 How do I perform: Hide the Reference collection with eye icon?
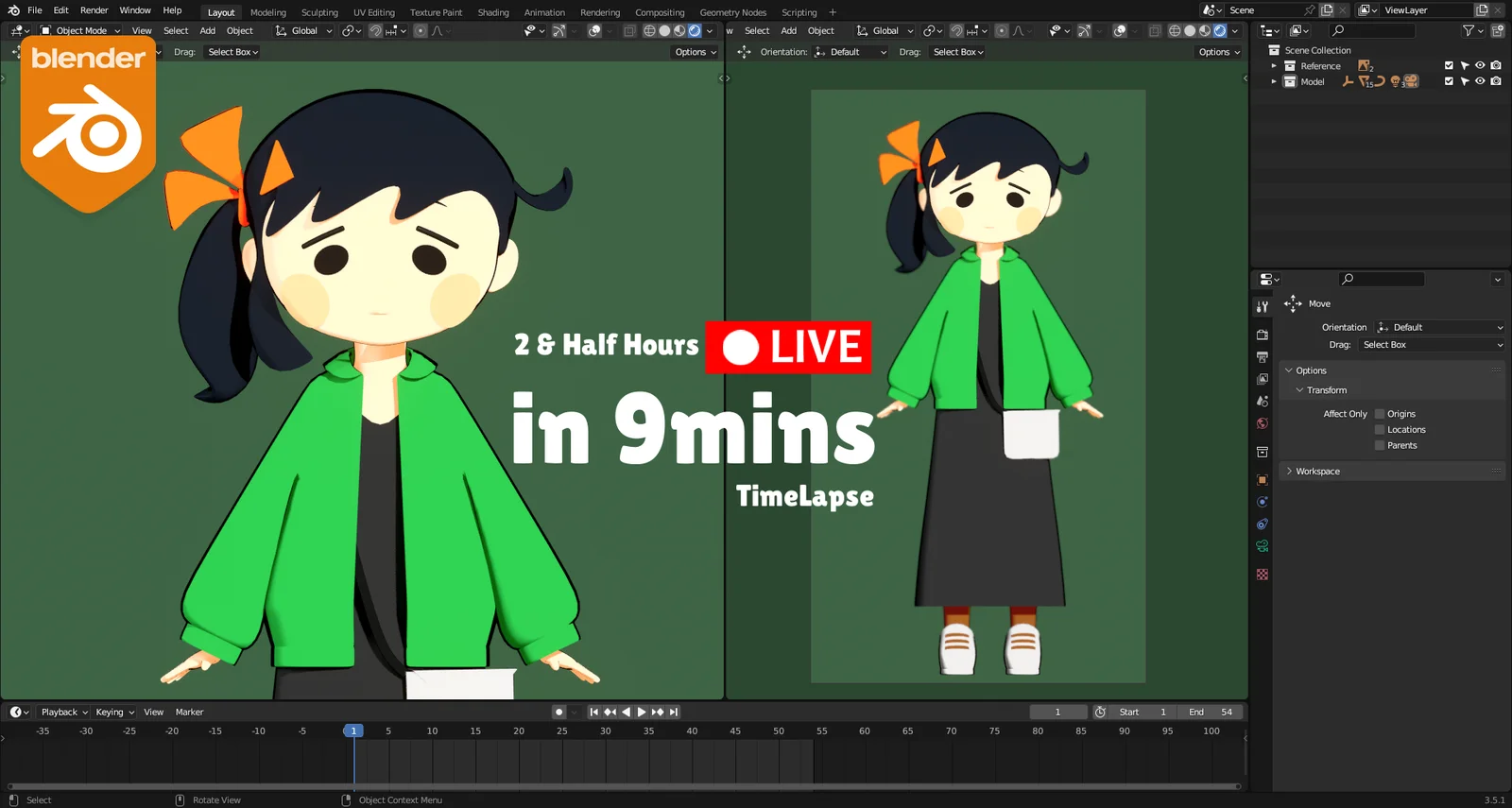click(1480, 66)
